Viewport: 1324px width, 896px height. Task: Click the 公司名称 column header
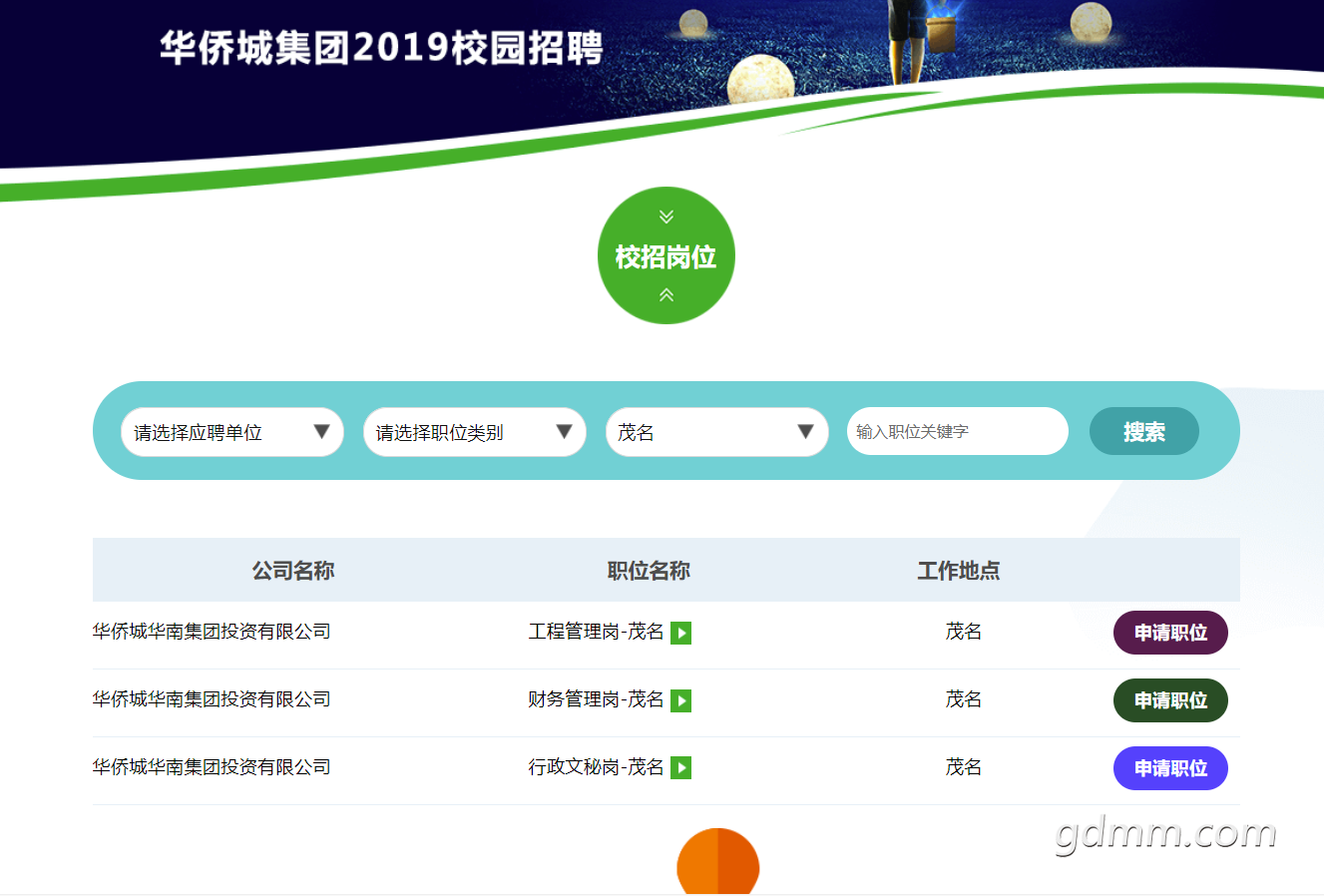[293, 571]
